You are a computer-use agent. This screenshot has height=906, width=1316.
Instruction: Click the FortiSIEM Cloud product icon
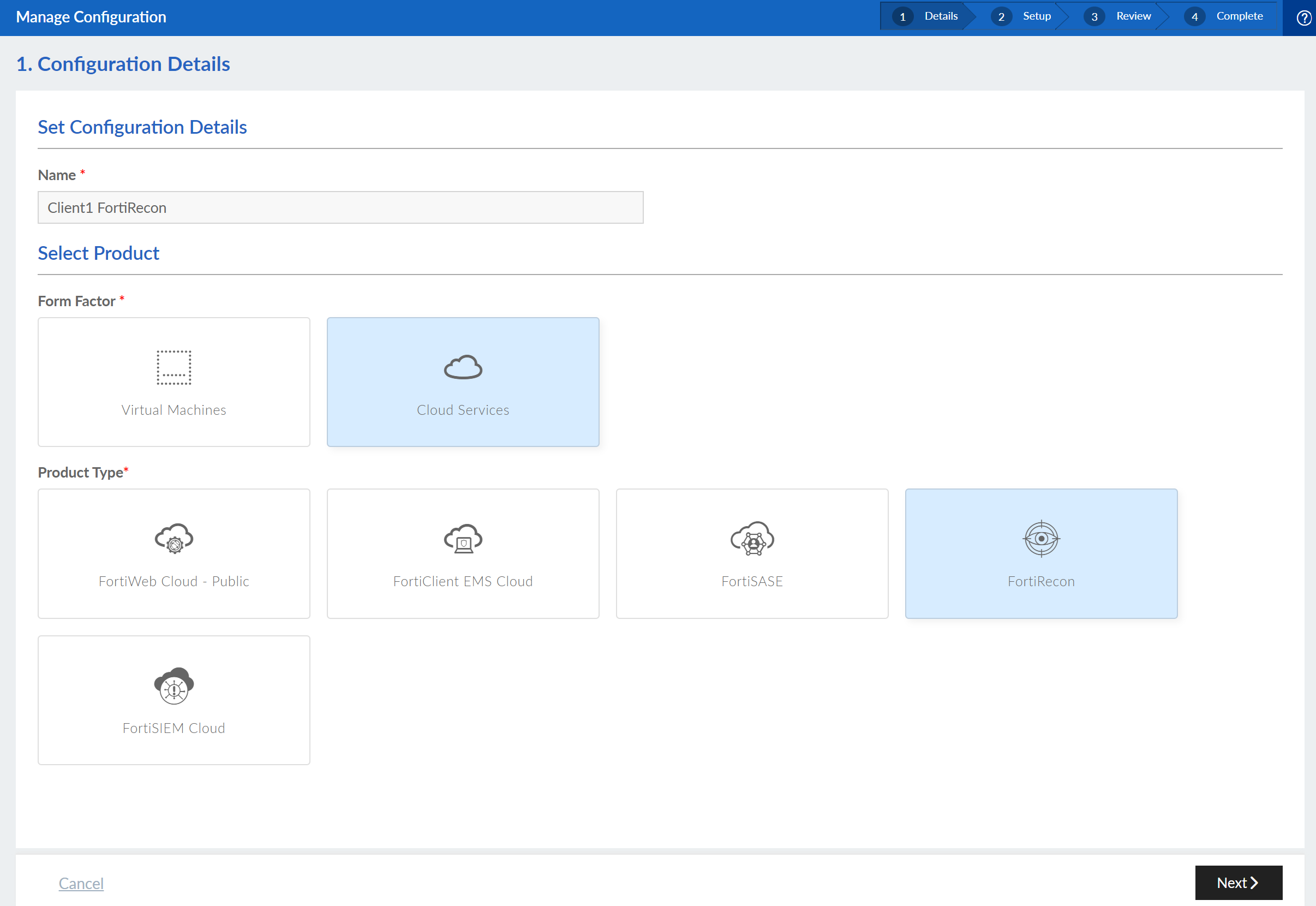coord(174,686)
